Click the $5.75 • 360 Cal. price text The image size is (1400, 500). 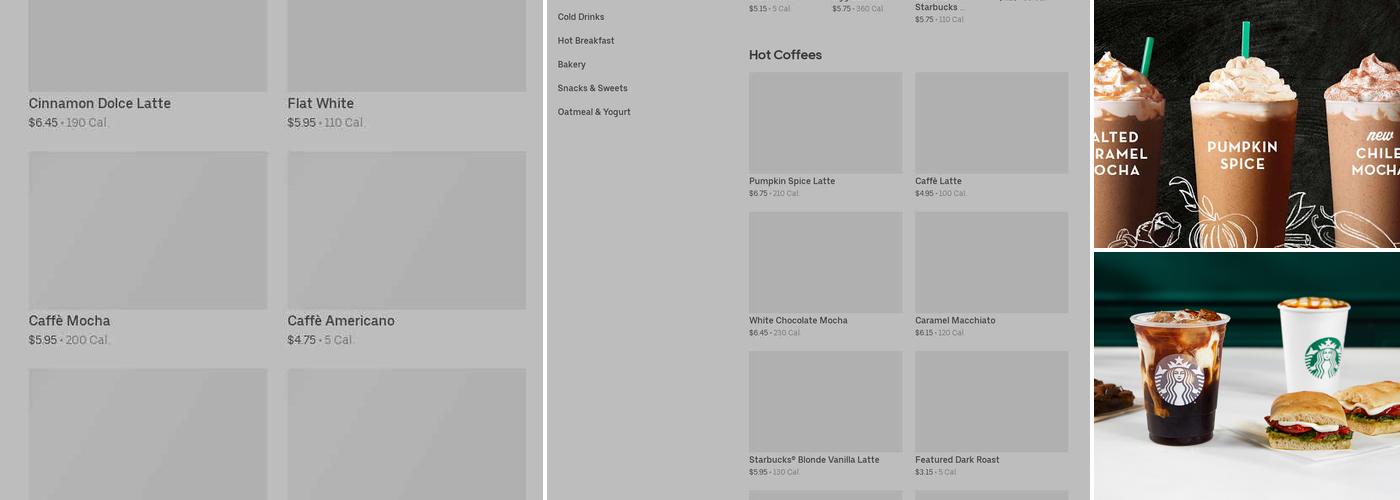point(858,9)
